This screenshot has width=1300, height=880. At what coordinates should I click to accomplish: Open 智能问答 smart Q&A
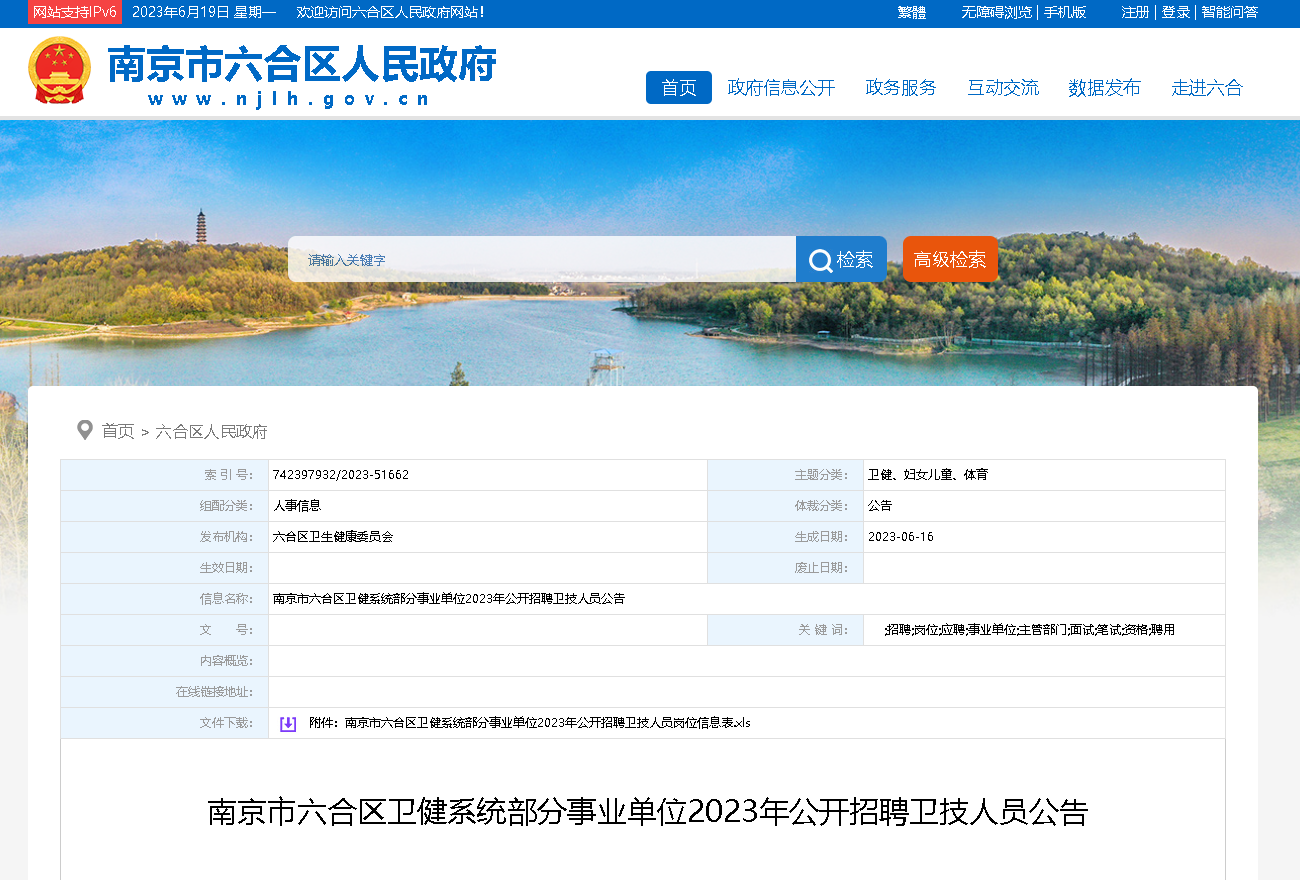coord(1229,12)
